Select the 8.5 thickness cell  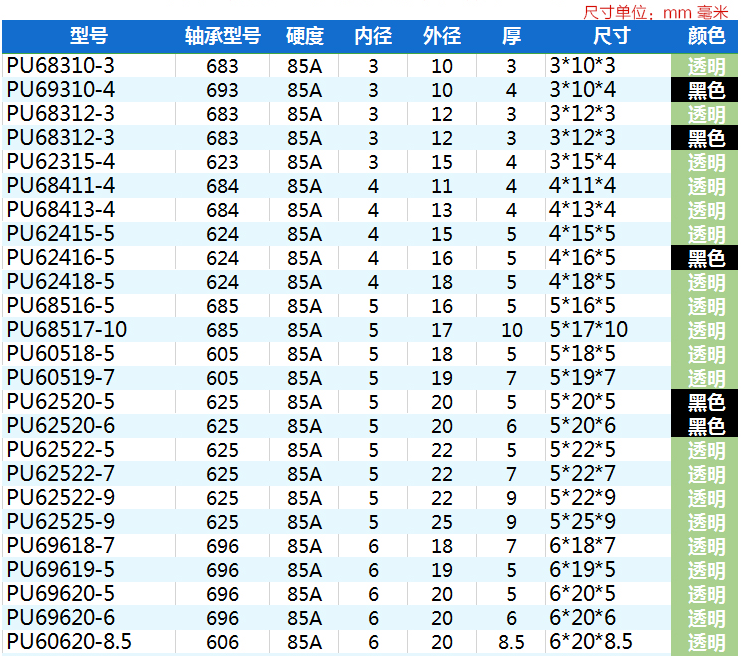[x=511, y=642]
